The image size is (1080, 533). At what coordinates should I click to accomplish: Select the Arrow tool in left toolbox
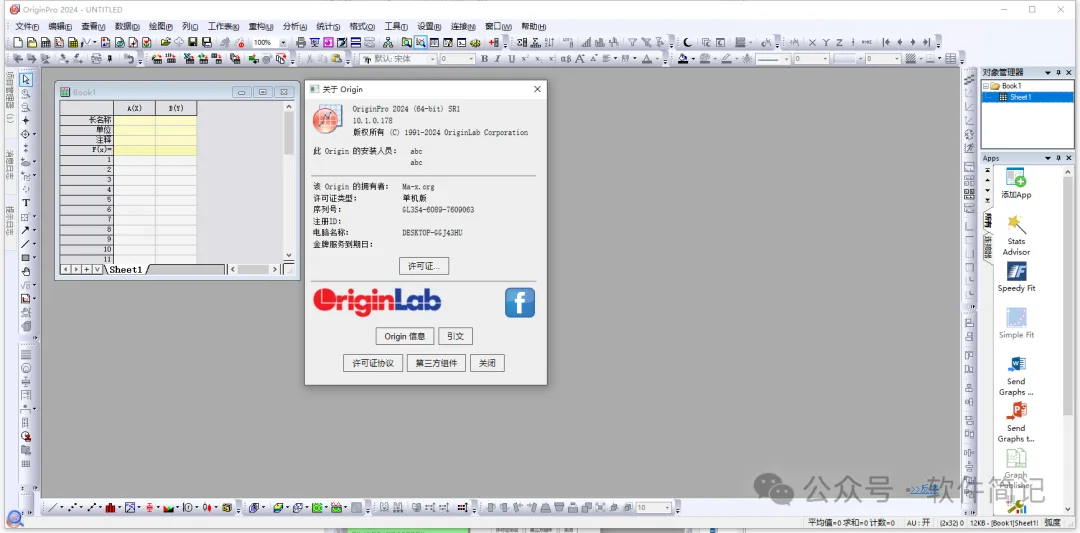(x=25, y=230)
